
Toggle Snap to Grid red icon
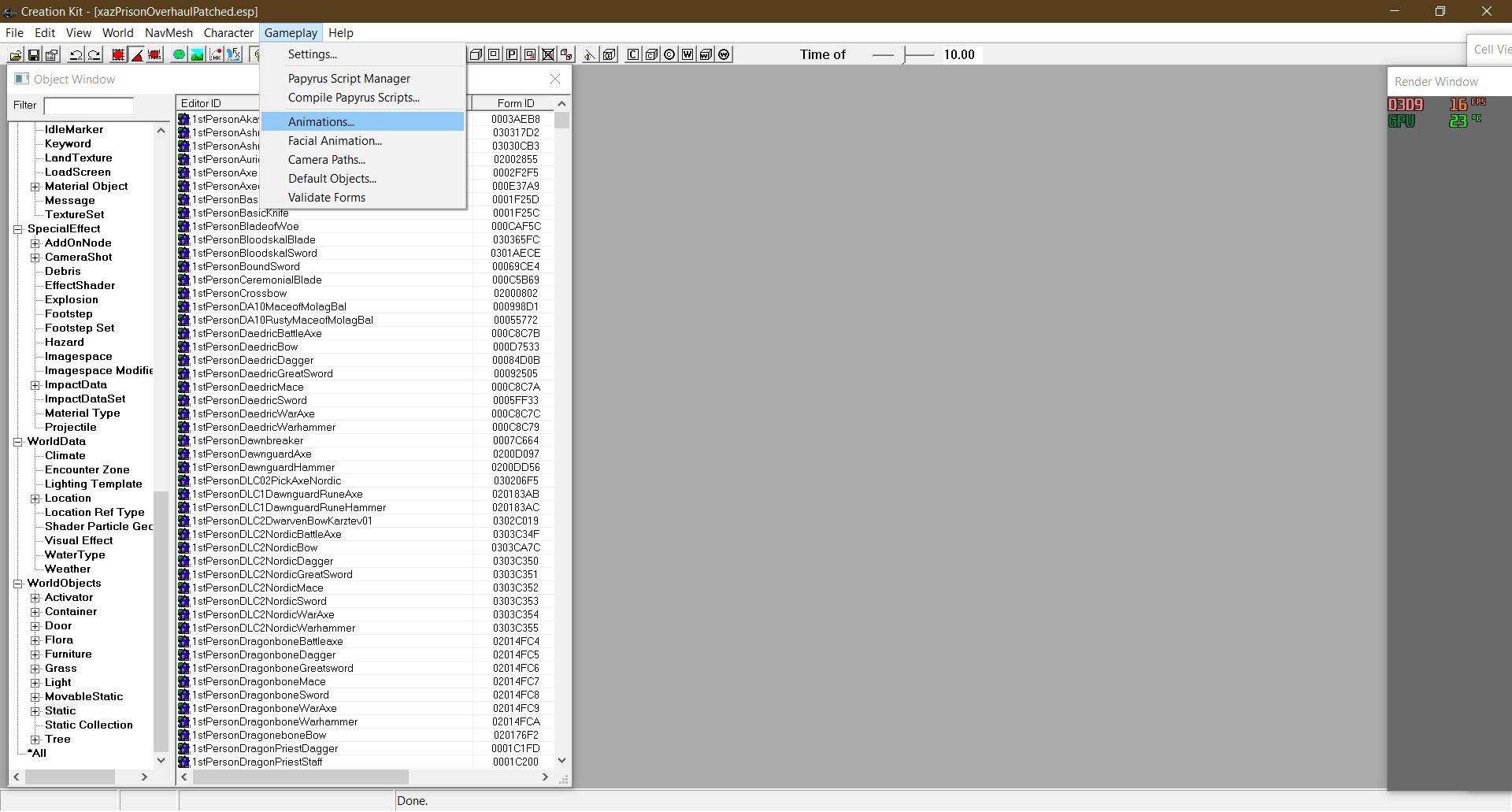tap(118, 54)
